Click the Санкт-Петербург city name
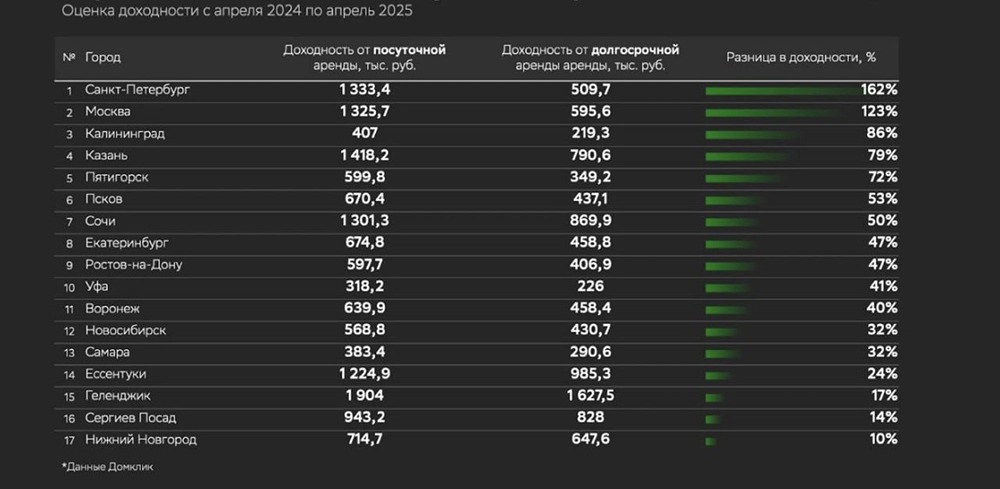 (x=137, y=90)
